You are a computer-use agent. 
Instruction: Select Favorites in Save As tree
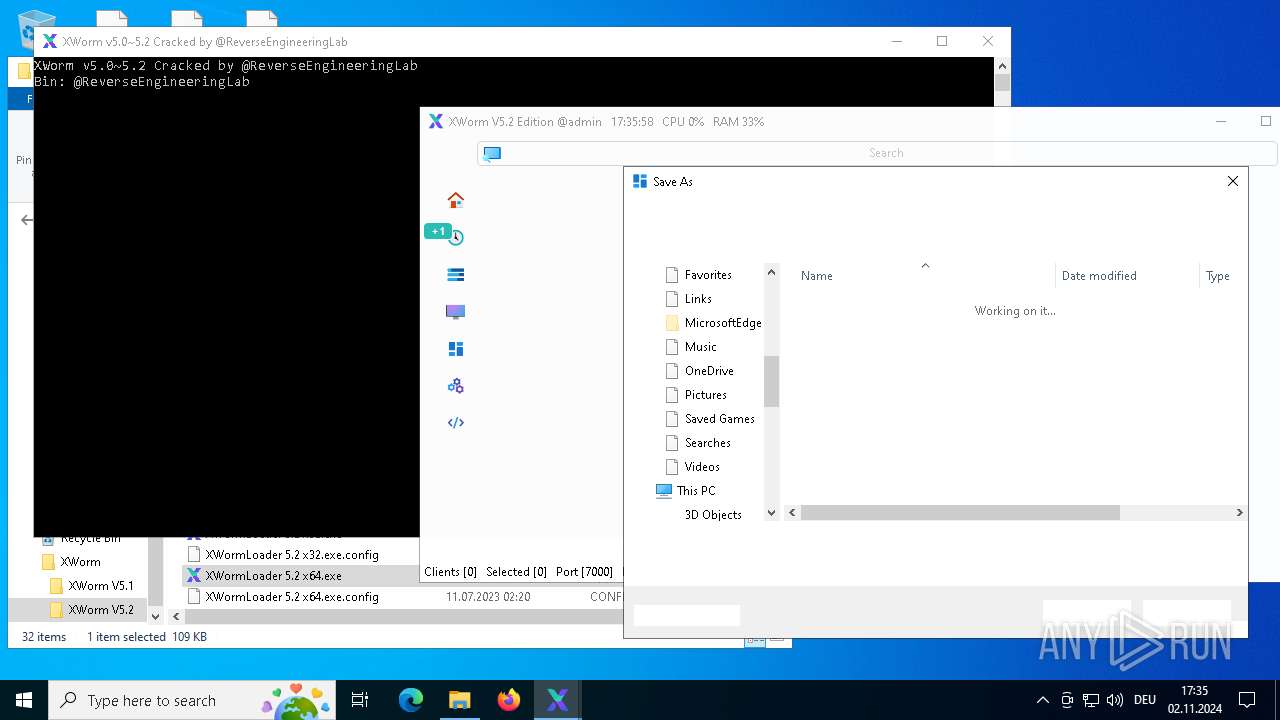tap(708, 275)
